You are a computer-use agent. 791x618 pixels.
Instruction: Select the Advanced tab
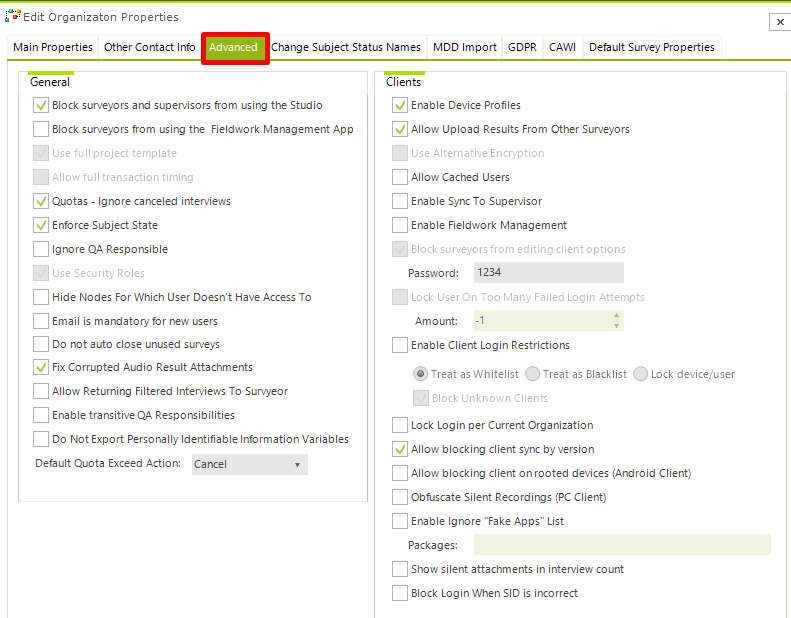click(234, 47)
